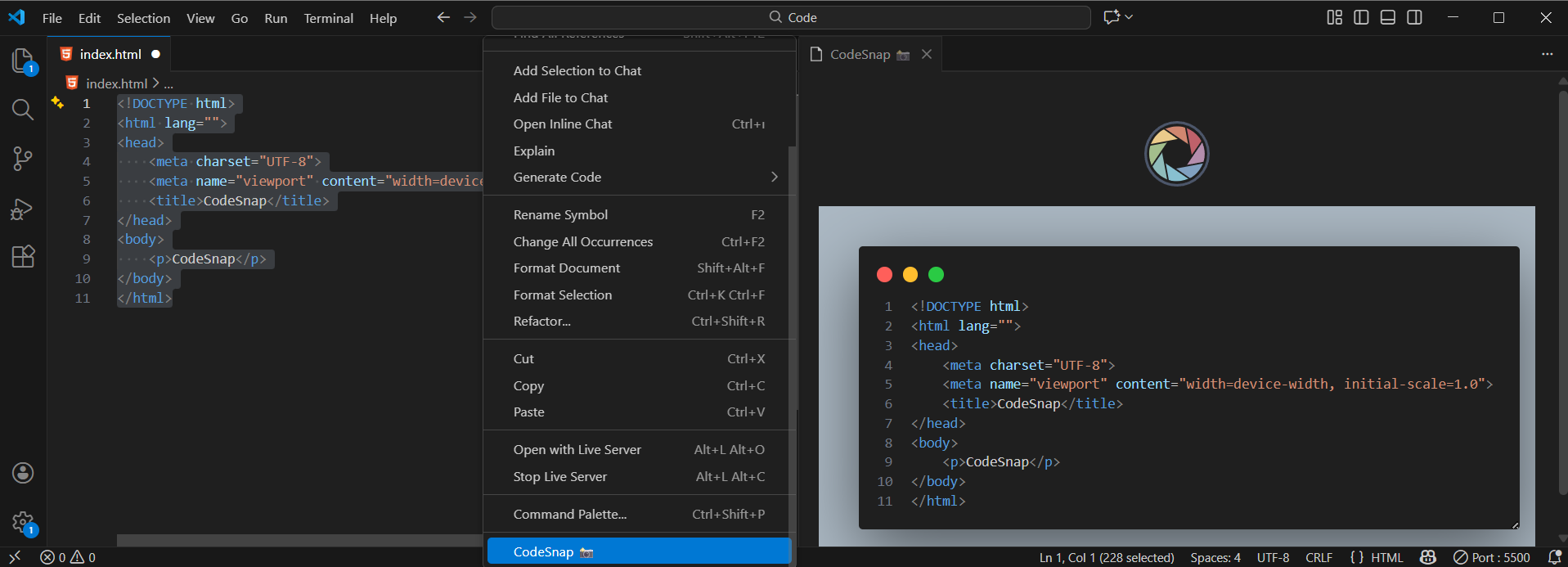Viewport: 1568px width, 567px height.
Task: Choose Add Selection to Chat
Action: pyautogui.click(x=639, y=70)
